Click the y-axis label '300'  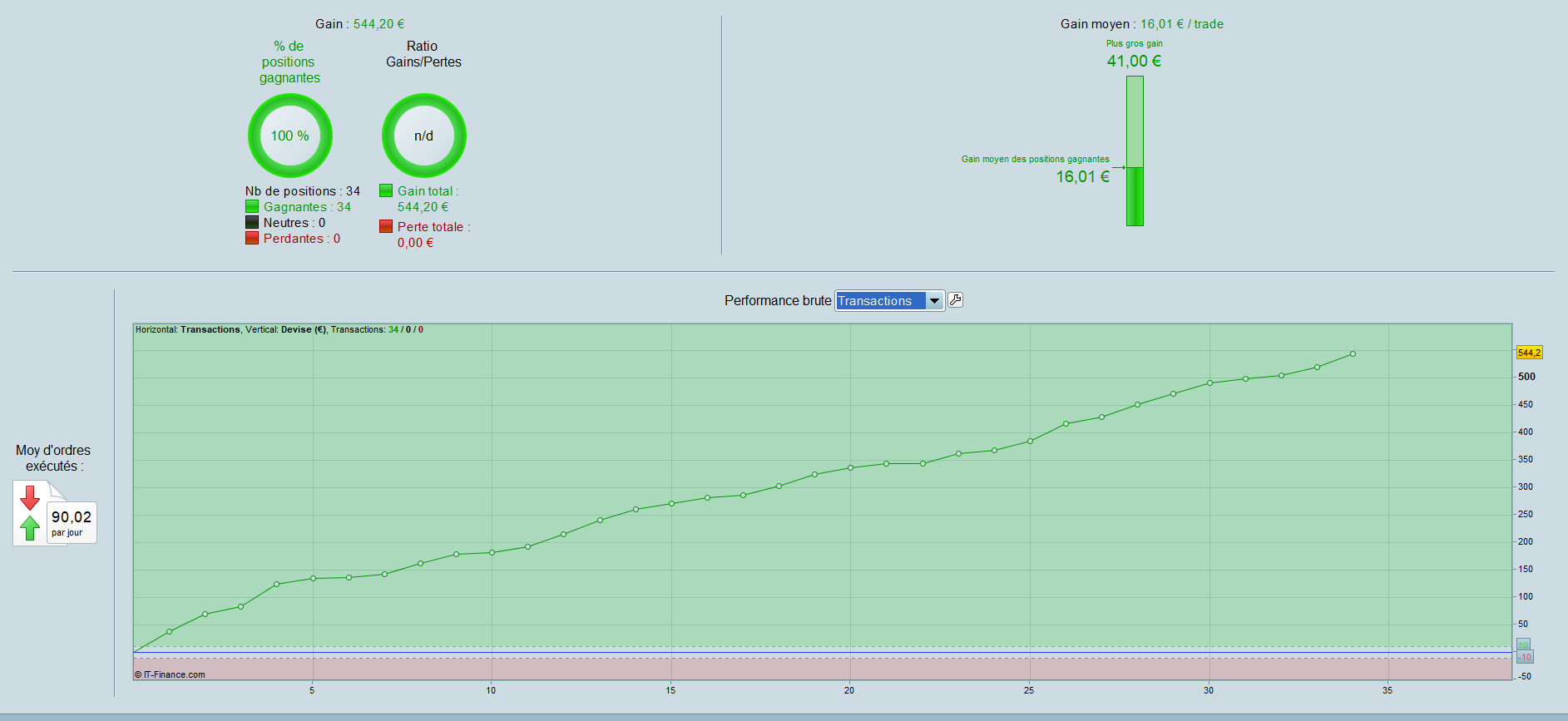click(1526, 487)
